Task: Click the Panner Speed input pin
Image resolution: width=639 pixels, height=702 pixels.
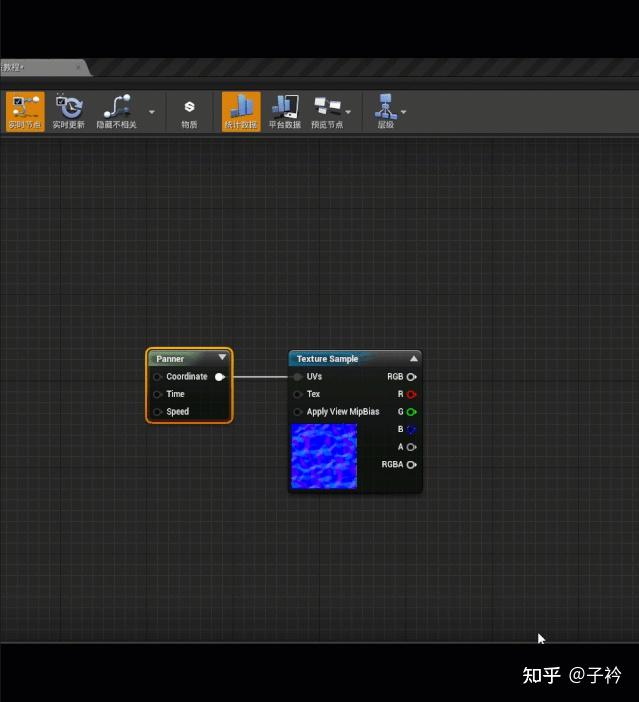Action: pos(157,412)
